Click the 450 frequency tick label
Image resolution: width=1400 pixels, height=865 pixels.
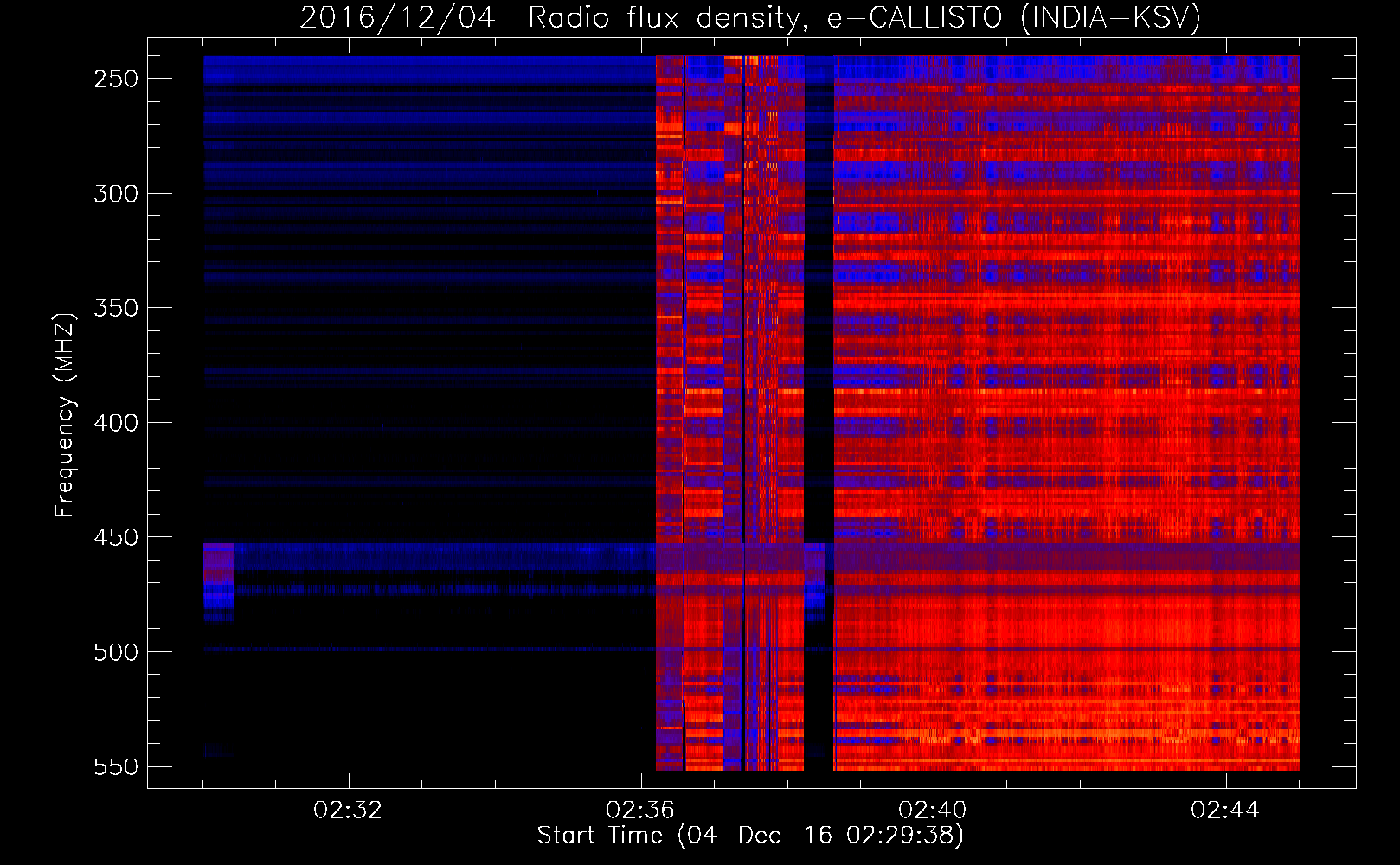point(116,538)
